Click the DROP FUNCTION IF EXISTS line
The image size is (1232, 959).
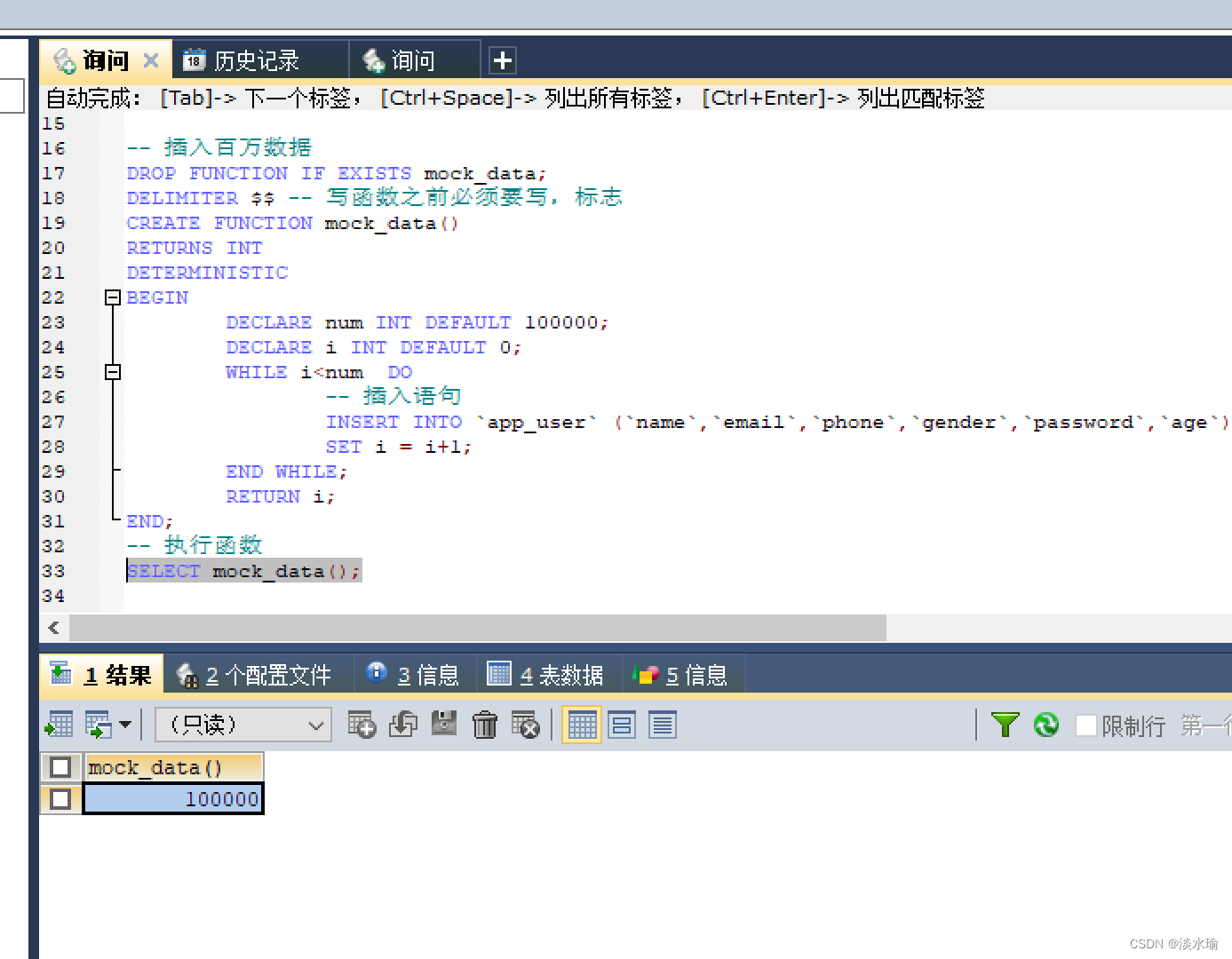pos(336,173)
